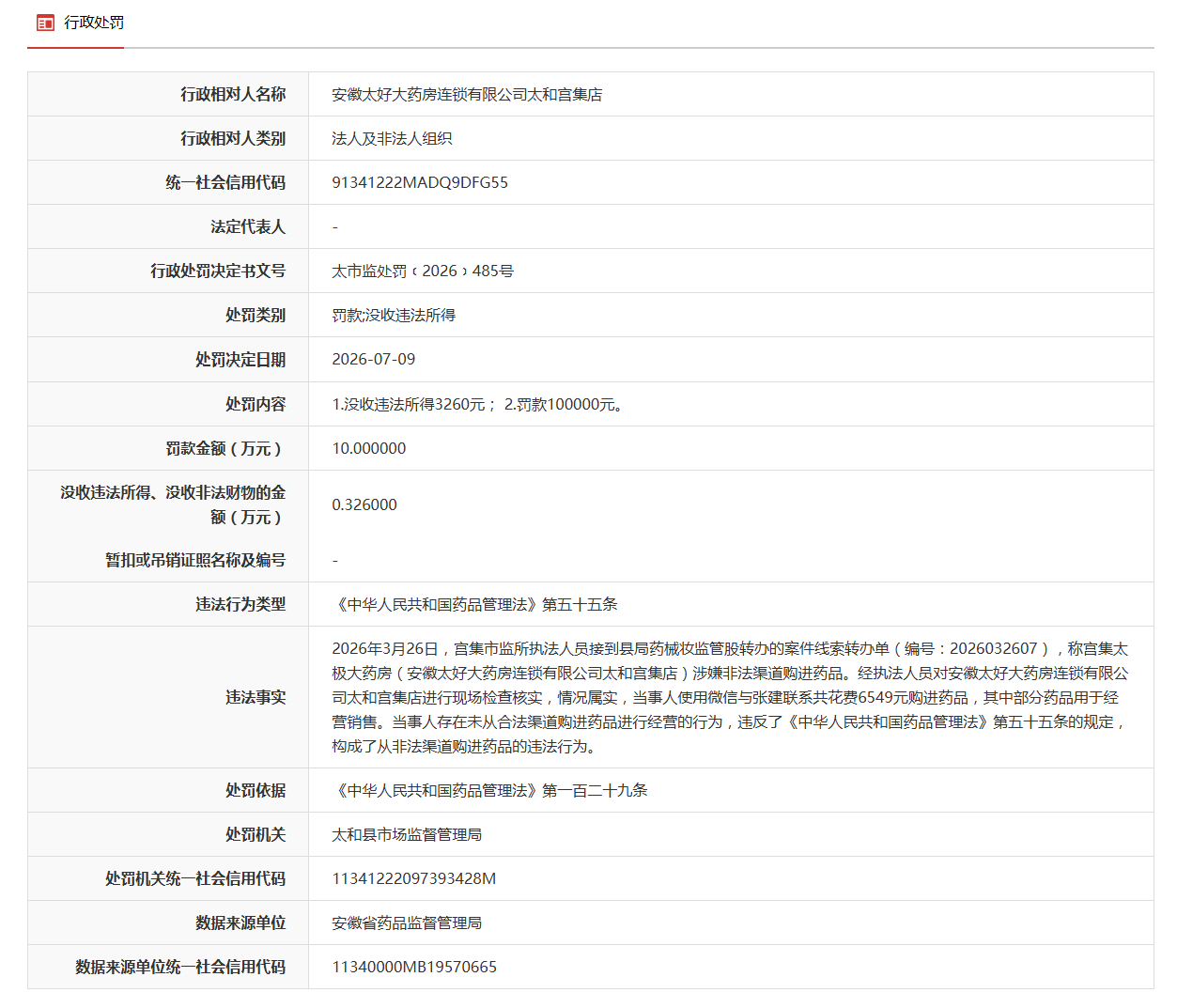Image resolution: width=1177 pixels, height=1008 pixels.
Task: Select value 罚款;没收违法所得
Action: pyautogui.click(x=394, y=315)
